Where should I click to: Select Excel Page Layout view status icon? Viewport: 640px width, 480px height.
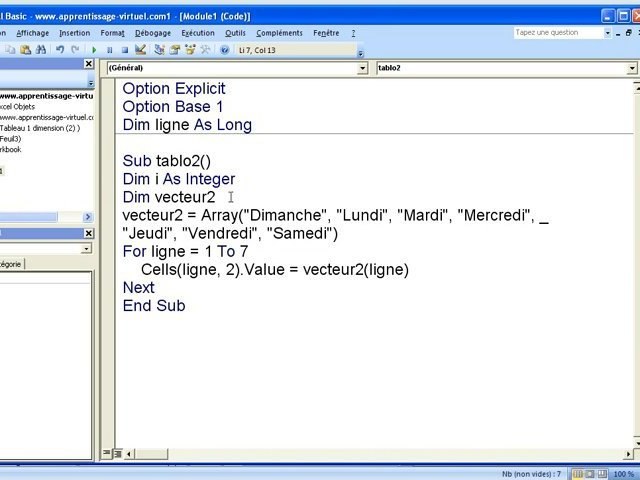click(x=590, y=474)
